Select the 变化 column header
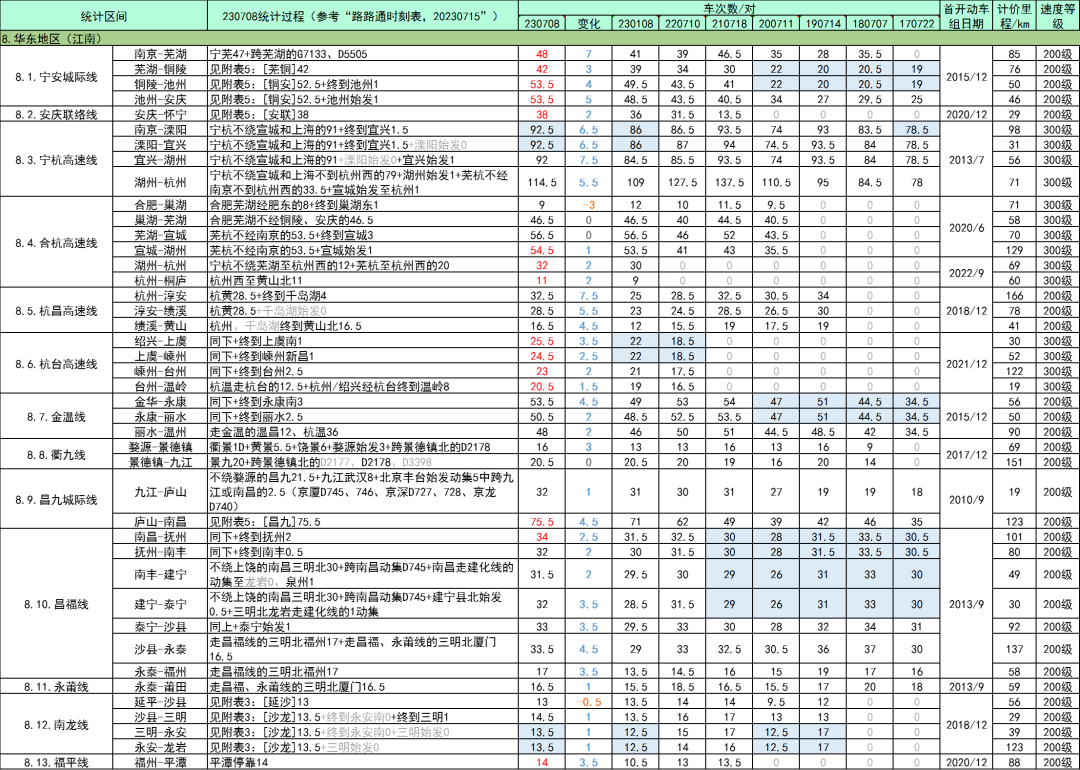Viewport: 1080px width, 770px height. coord(586,24)
